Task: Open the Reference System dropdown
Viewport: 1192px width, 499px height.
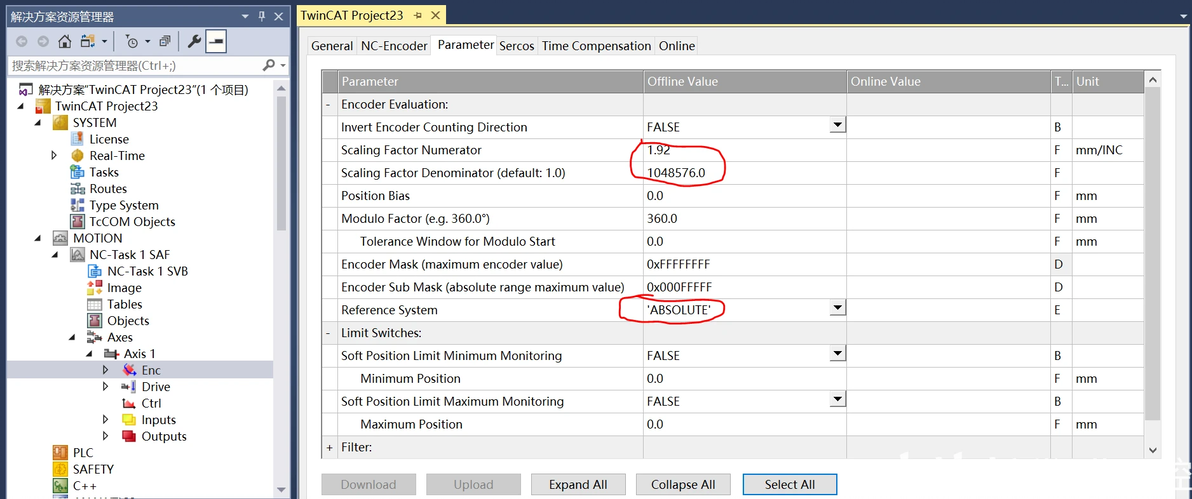Action: click(837, 310)
